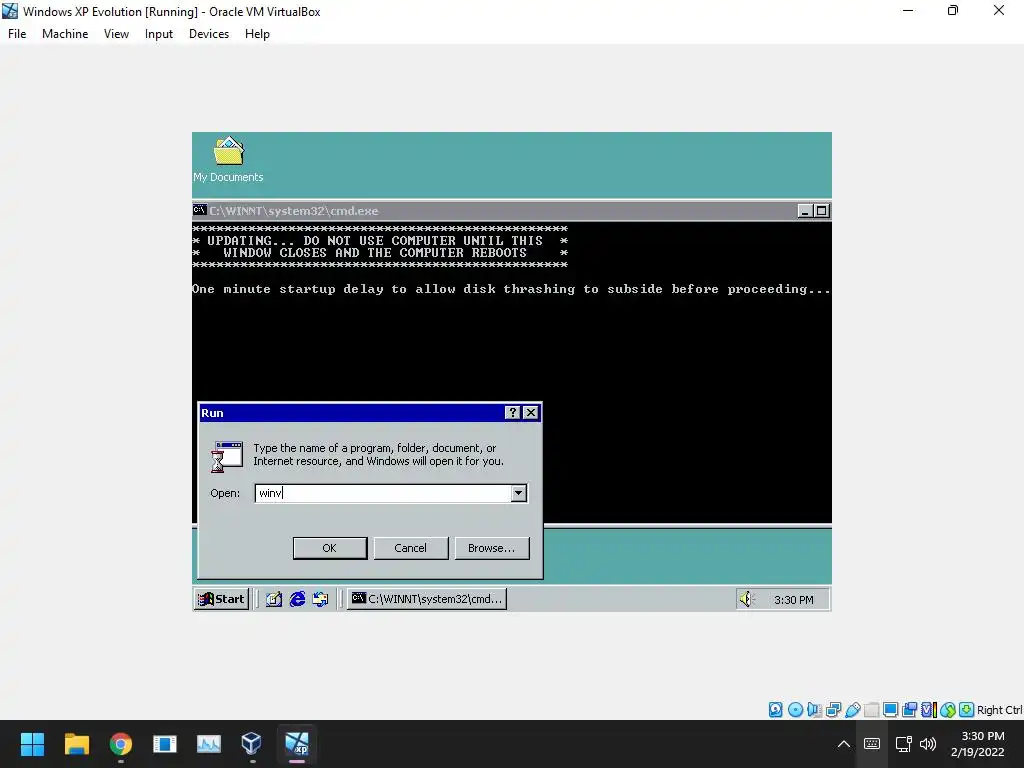Click the shared folders status icon

(871, 710)
